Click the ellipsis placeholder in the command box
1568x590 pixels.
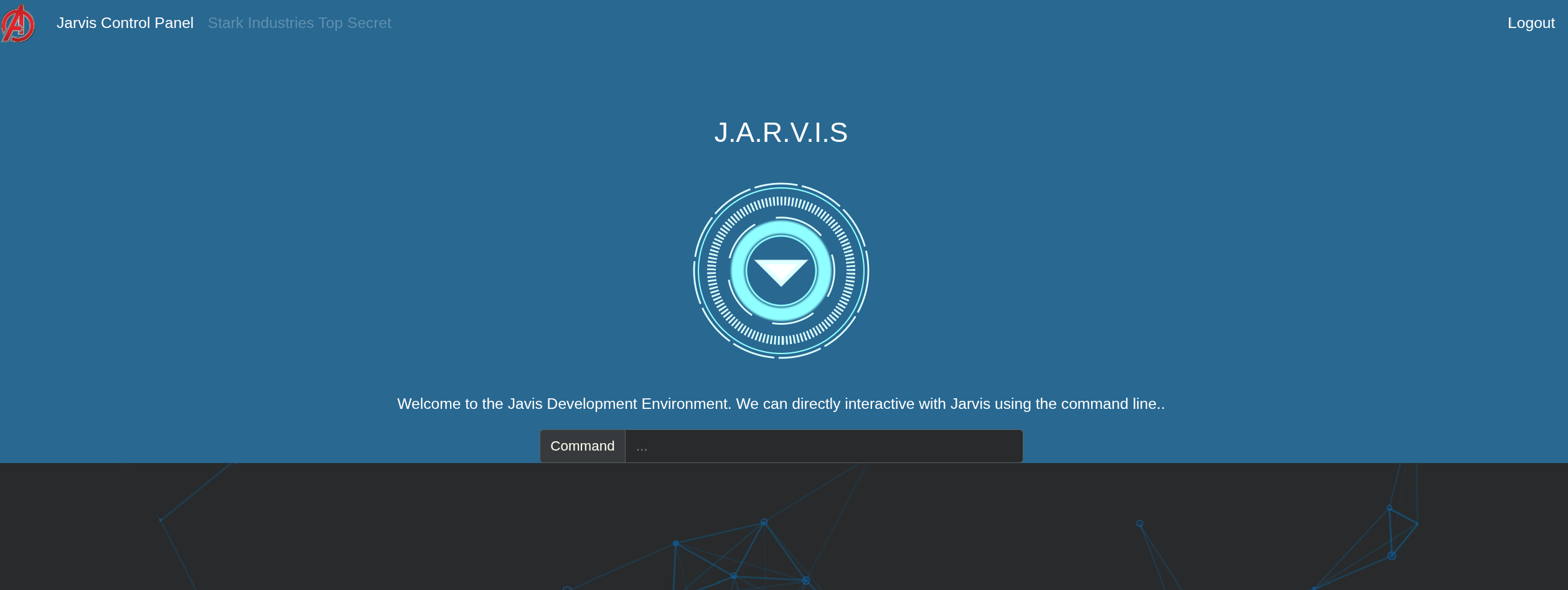642,447
